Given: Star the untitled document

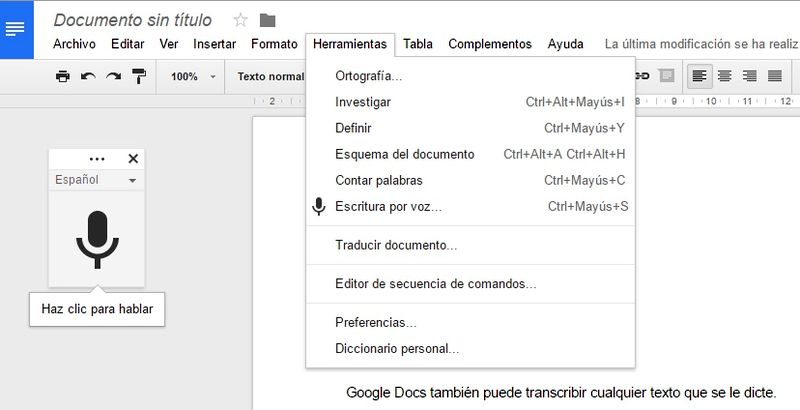Looking at the screenshot, I should coord(240,20).
